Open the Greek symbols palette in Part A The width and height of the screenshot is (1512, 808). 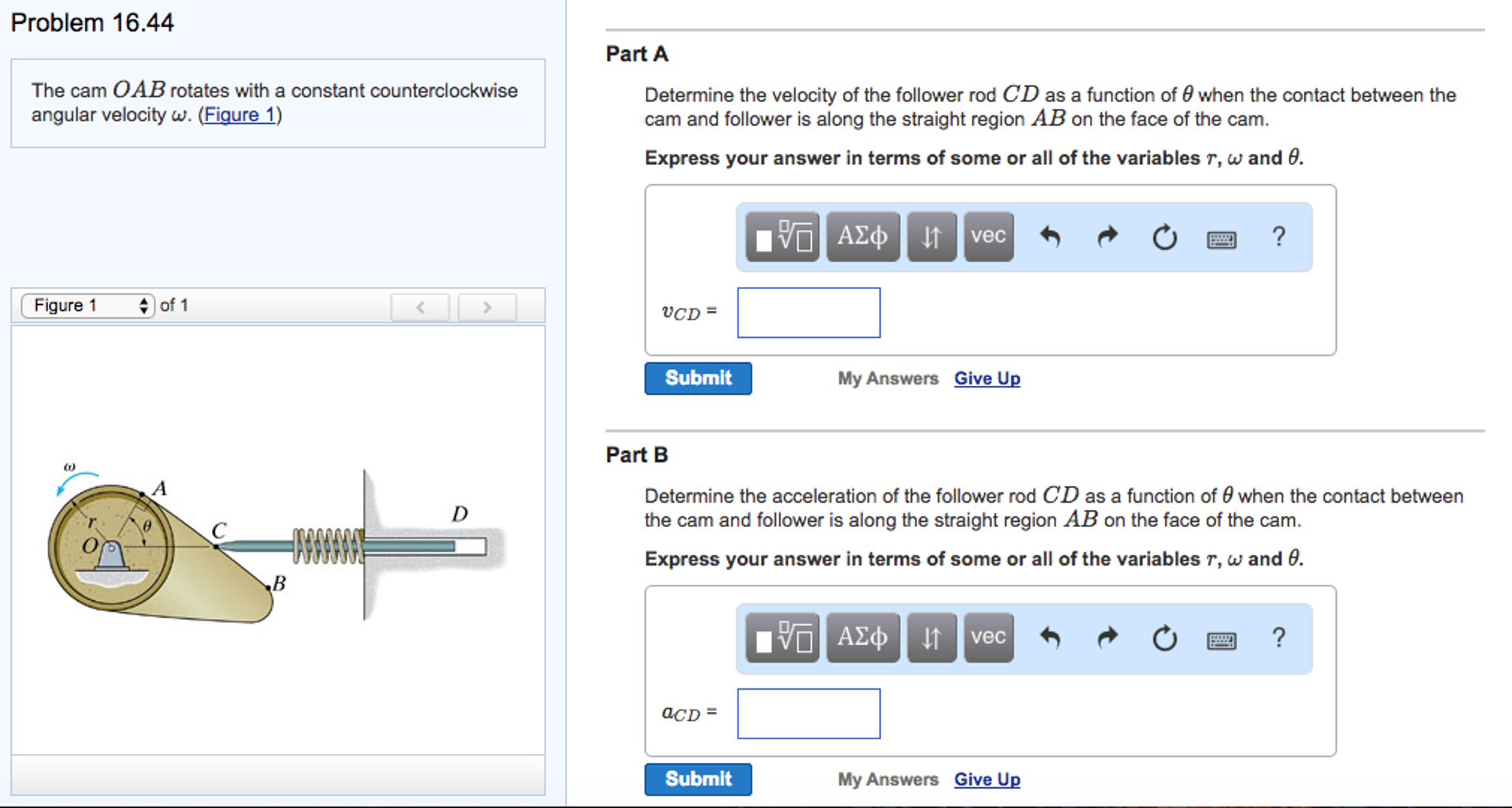coord(862,237)
